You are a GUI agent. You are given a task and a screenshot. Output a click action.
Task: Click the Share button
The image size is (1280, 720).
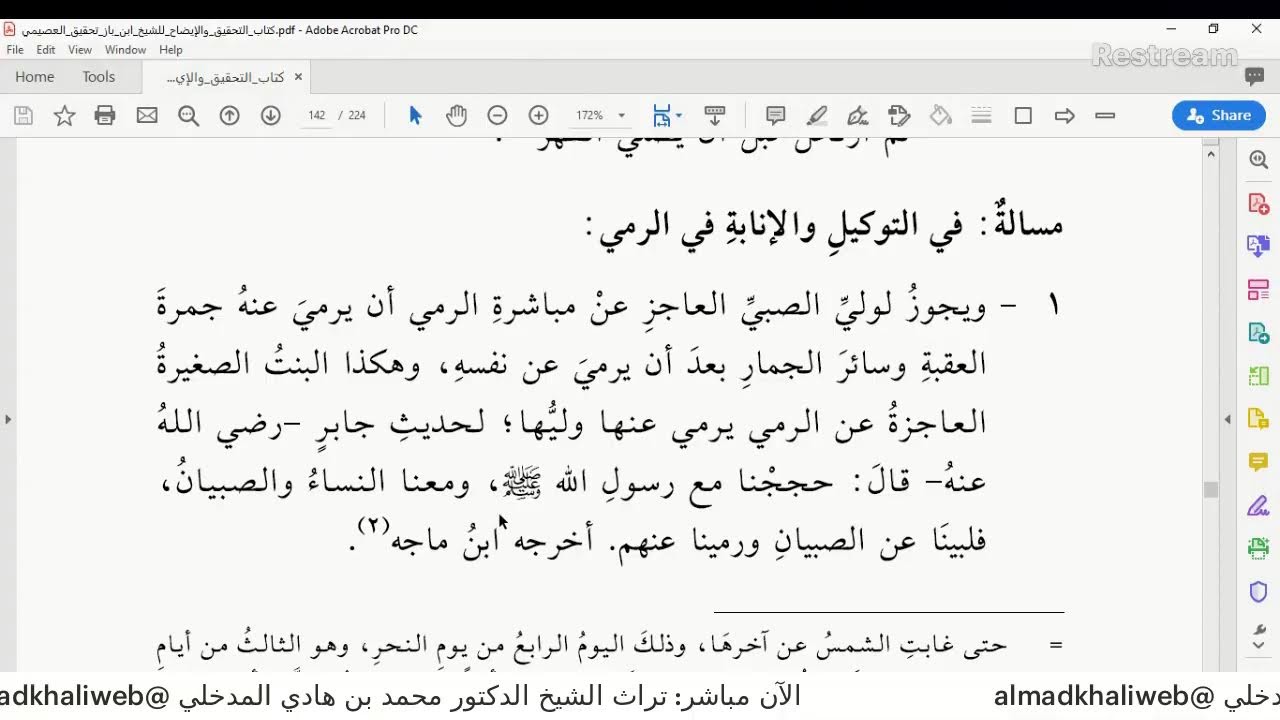(1219, 116)
